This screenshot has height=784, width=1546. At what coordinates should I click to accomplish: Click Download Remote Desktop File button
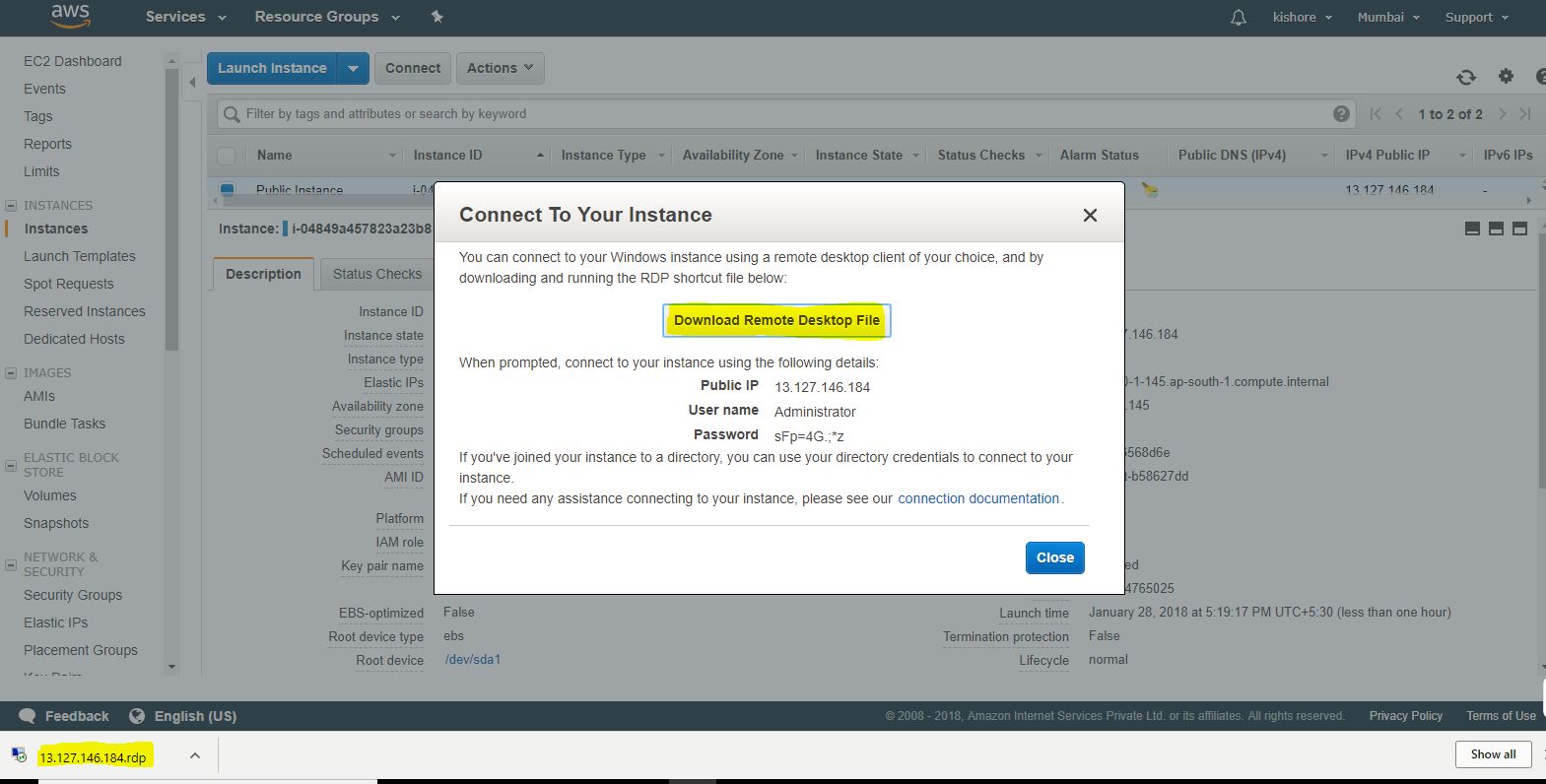click(776, 320)
